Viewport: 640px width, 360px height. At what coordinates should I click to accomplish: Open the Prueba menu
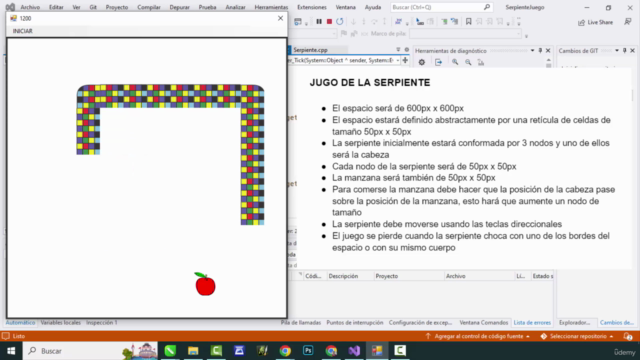(207, 7)
